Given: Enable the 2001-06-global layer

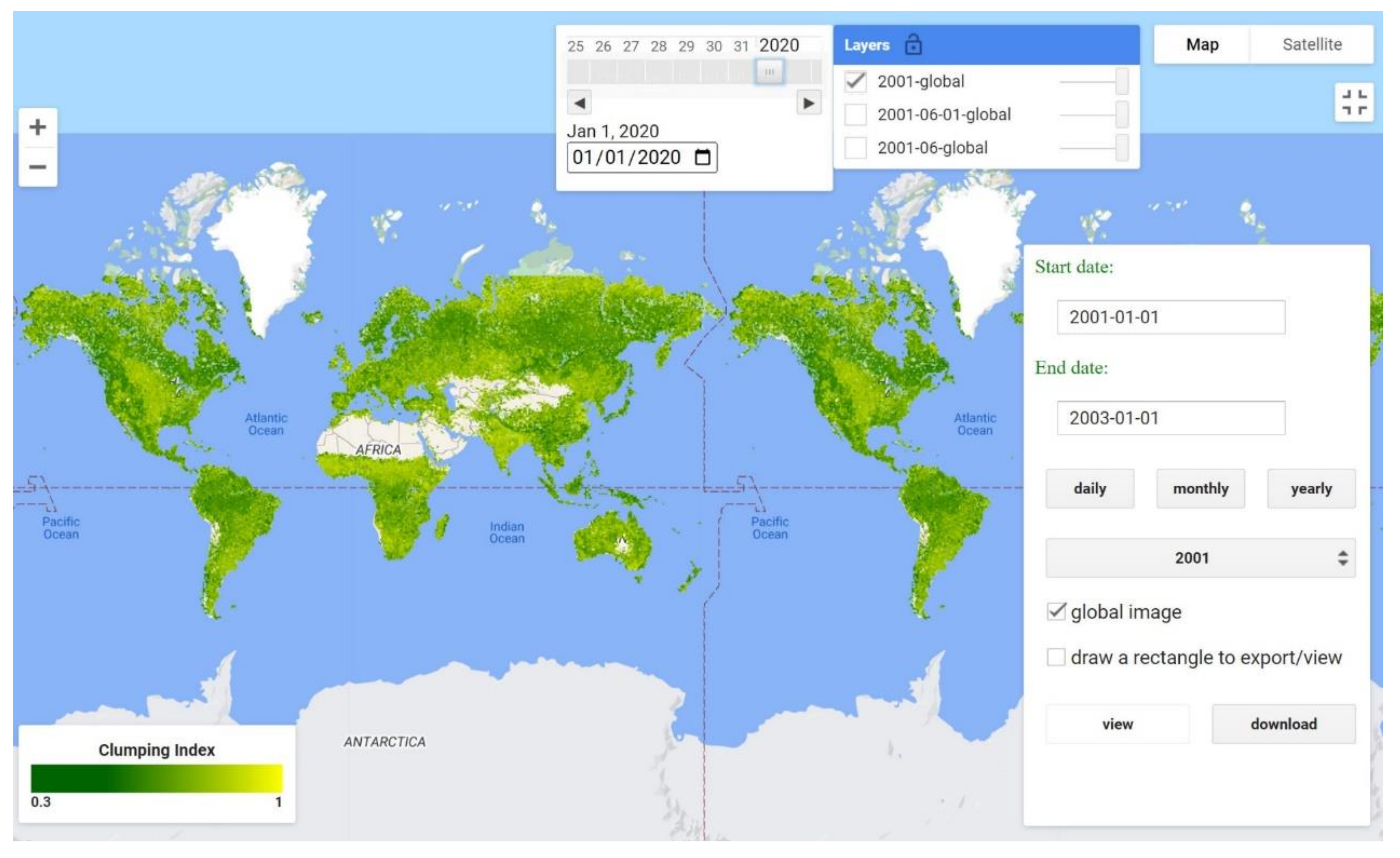Looking at the screenshot, I should pos(855,148).
